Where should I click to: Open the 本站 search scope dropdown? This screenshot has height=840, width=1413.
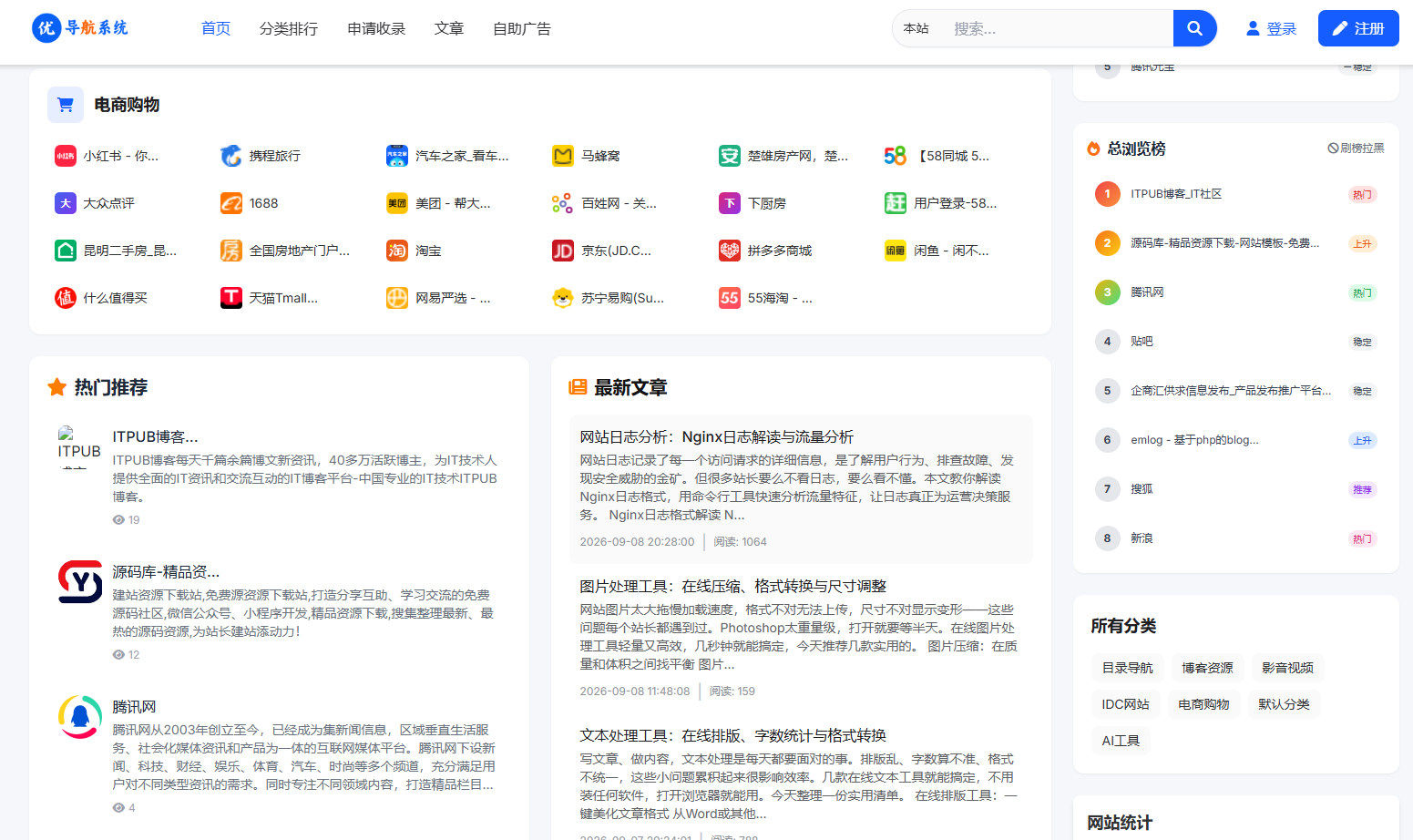916,28
